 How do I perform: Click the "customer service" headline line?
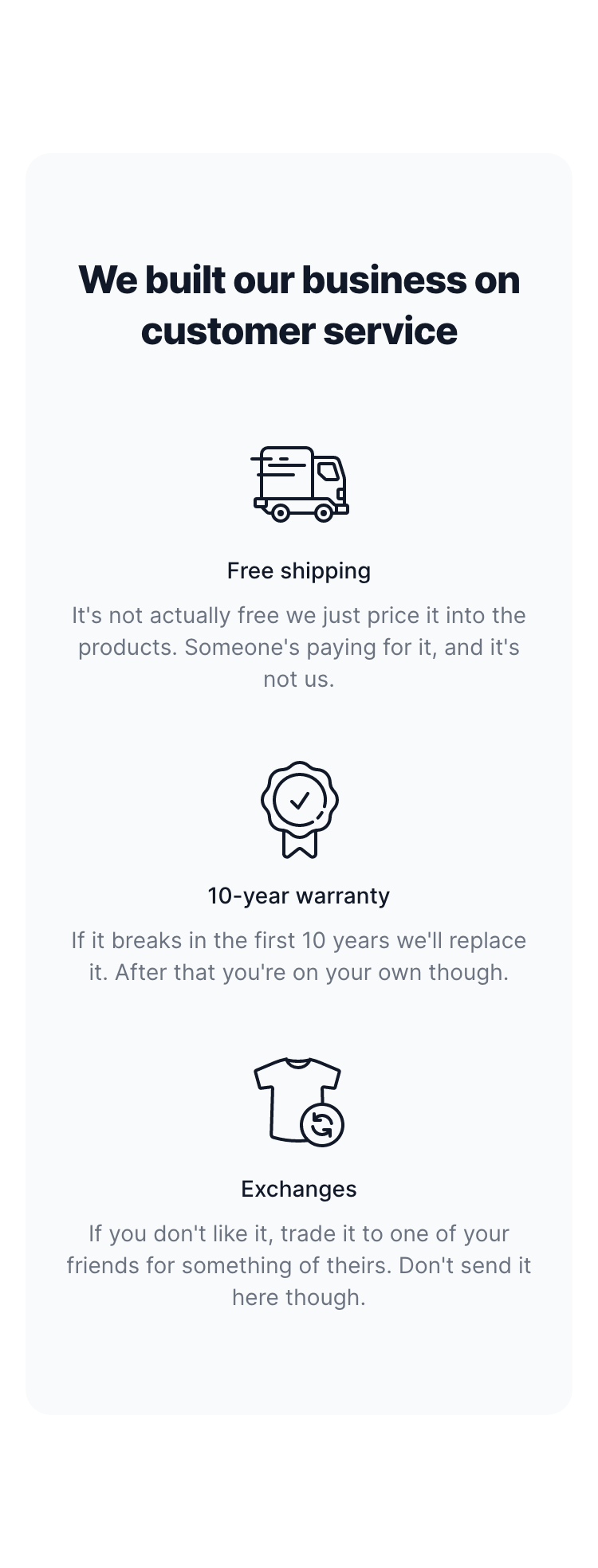(x=299, y=331)
